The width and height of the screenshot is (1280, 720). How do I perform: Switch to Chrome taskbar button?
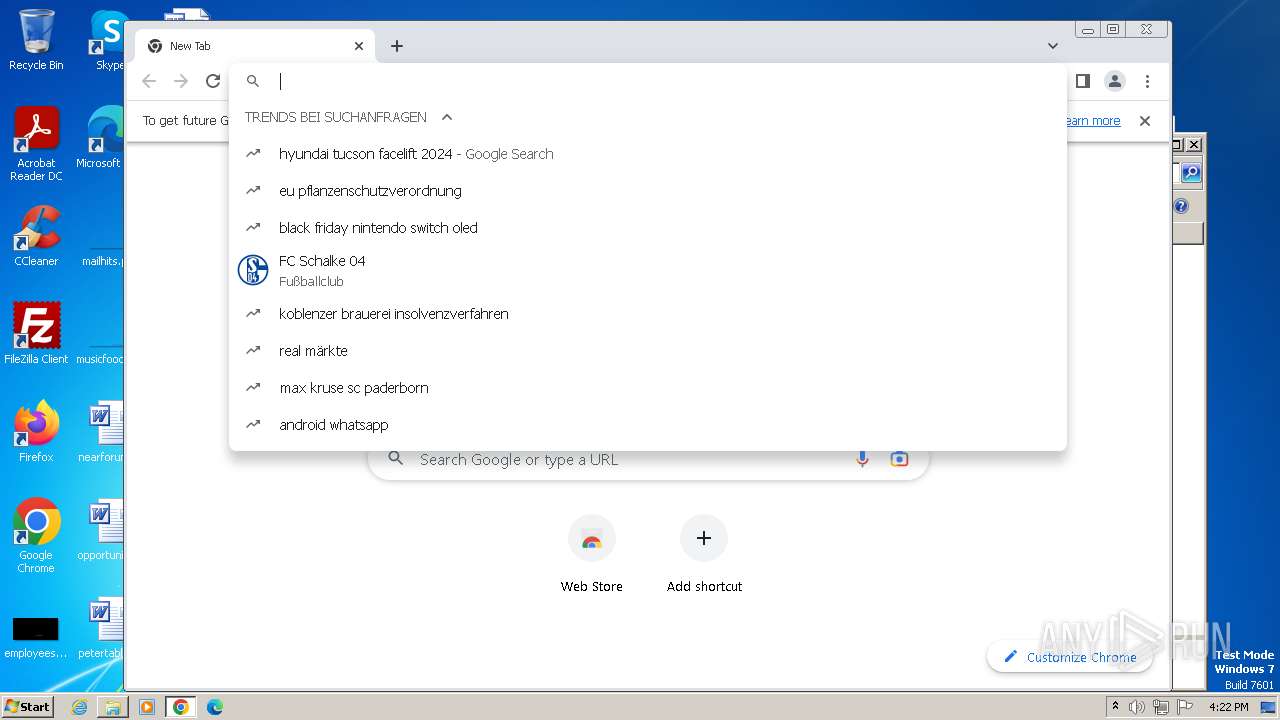181,707
